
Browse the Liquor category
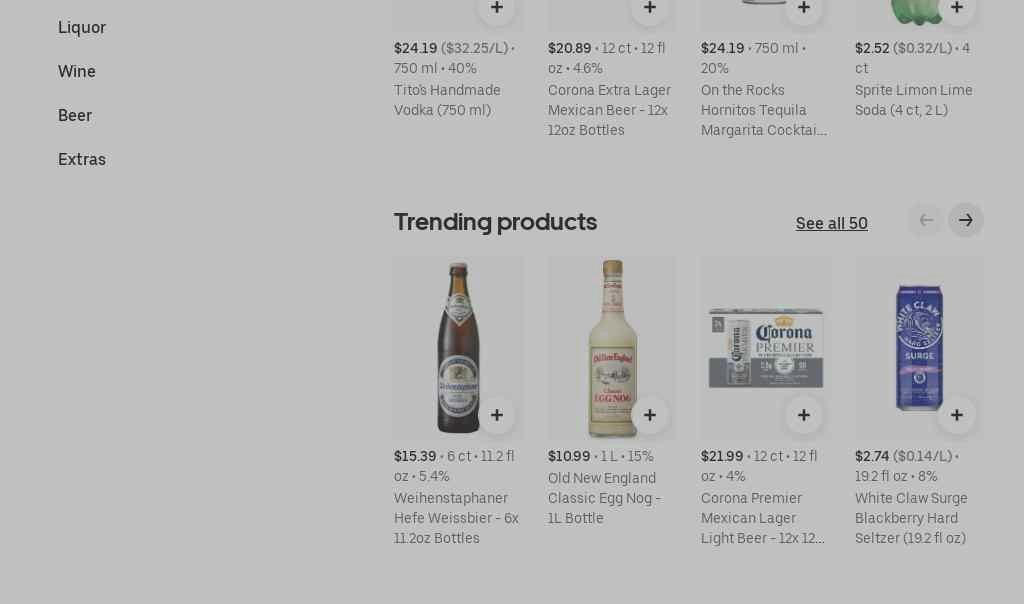82,28
